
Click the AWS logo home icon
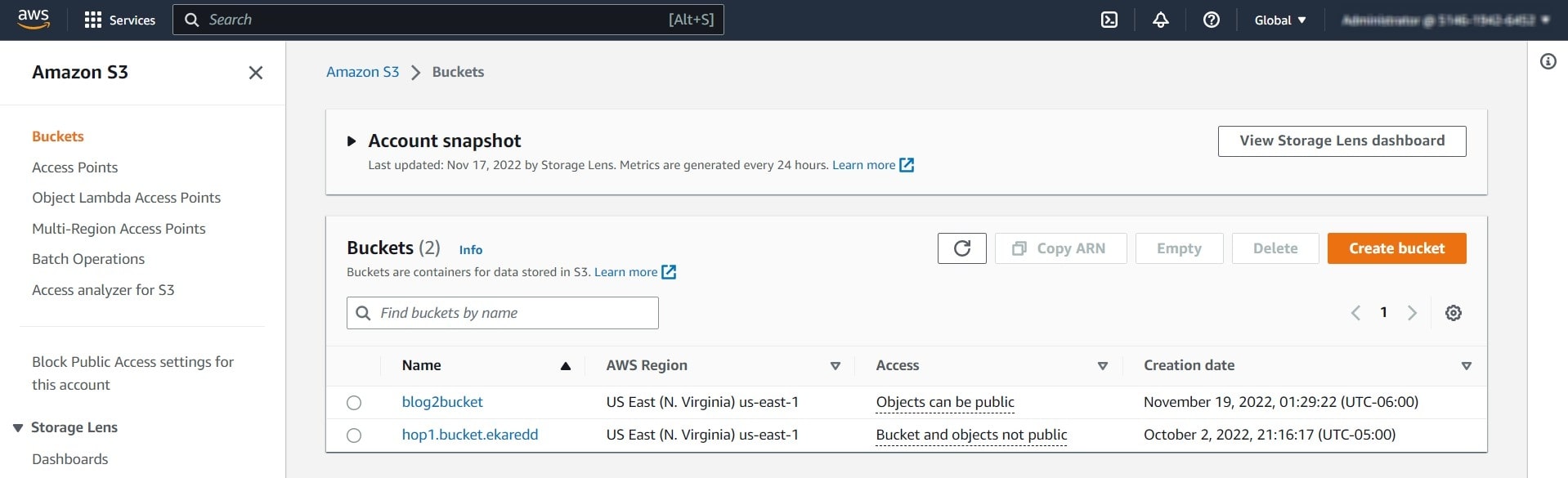(x=34, y=20)
